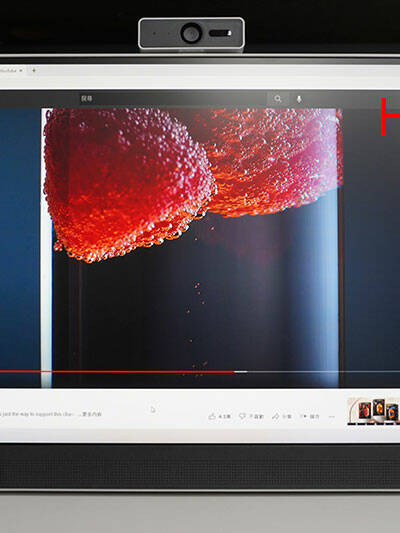Seek back within the red played progress bar
400x533 pixels.
point(117,372)
